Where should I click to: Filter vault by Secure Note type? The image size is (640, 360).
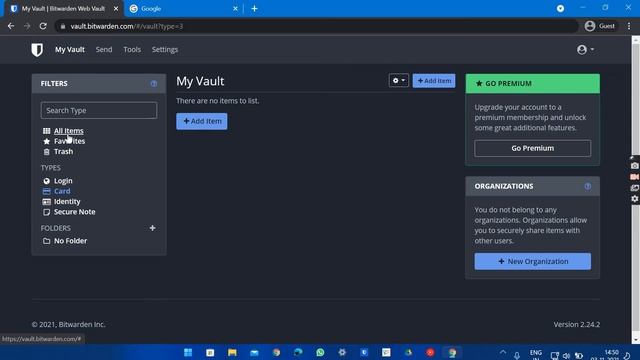click(x=74, y=212)
